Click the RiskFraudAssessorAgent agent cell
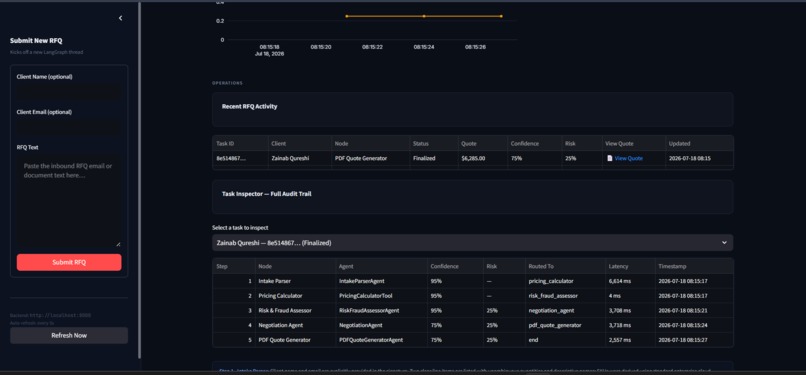 (x=381, y=310)
